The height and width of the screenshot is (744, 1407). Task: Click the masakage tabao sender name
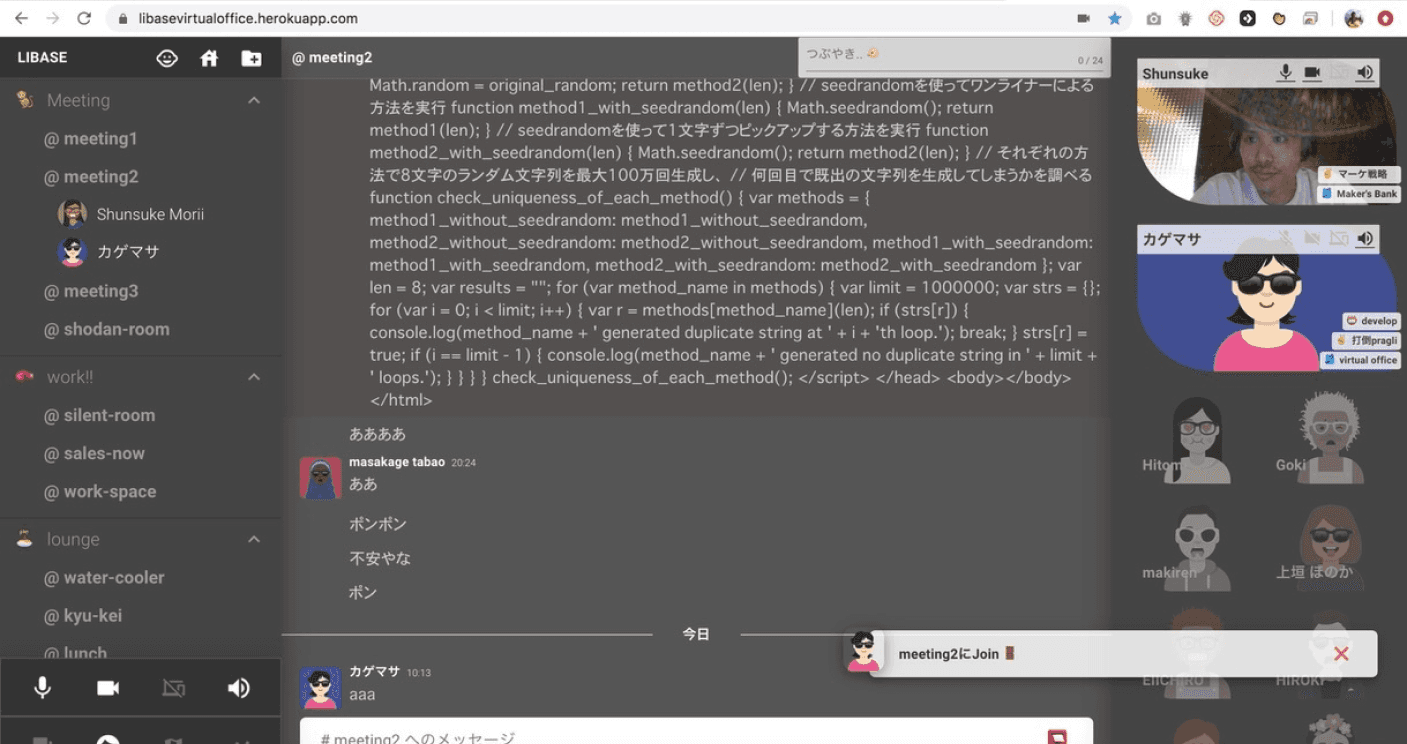pos(397,462)
